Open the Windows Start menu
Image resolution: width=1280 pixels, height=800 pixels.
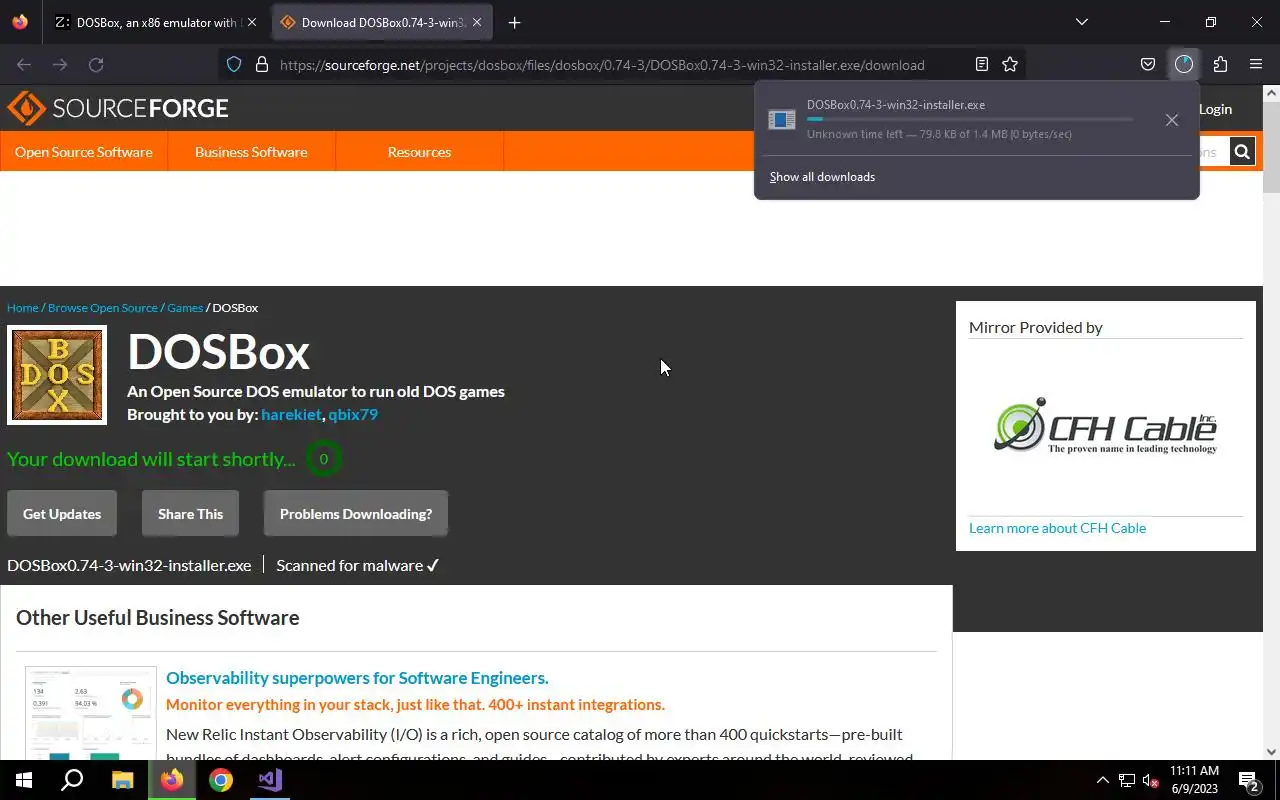pyautogui.click(x=24, y=780)
